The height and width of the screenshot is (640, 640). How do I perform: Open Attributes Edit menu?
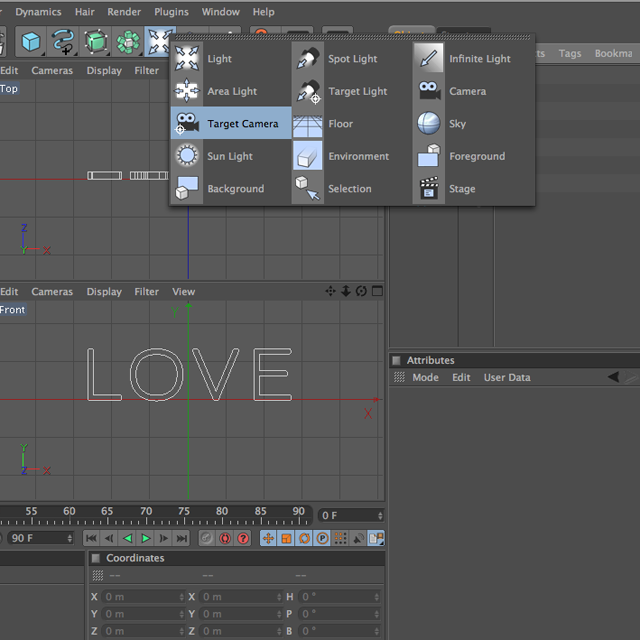click(x=461, y=378)
